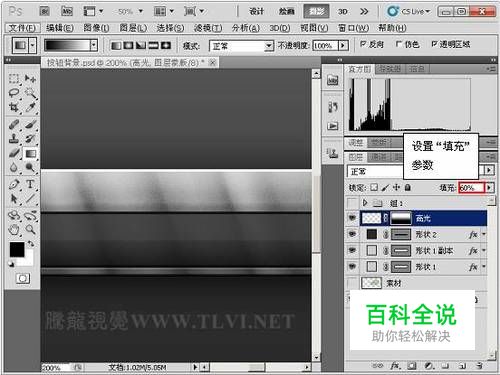Select the Eraser tool
This screenshot has height=375, width=500.
click(x=14, y=153)
